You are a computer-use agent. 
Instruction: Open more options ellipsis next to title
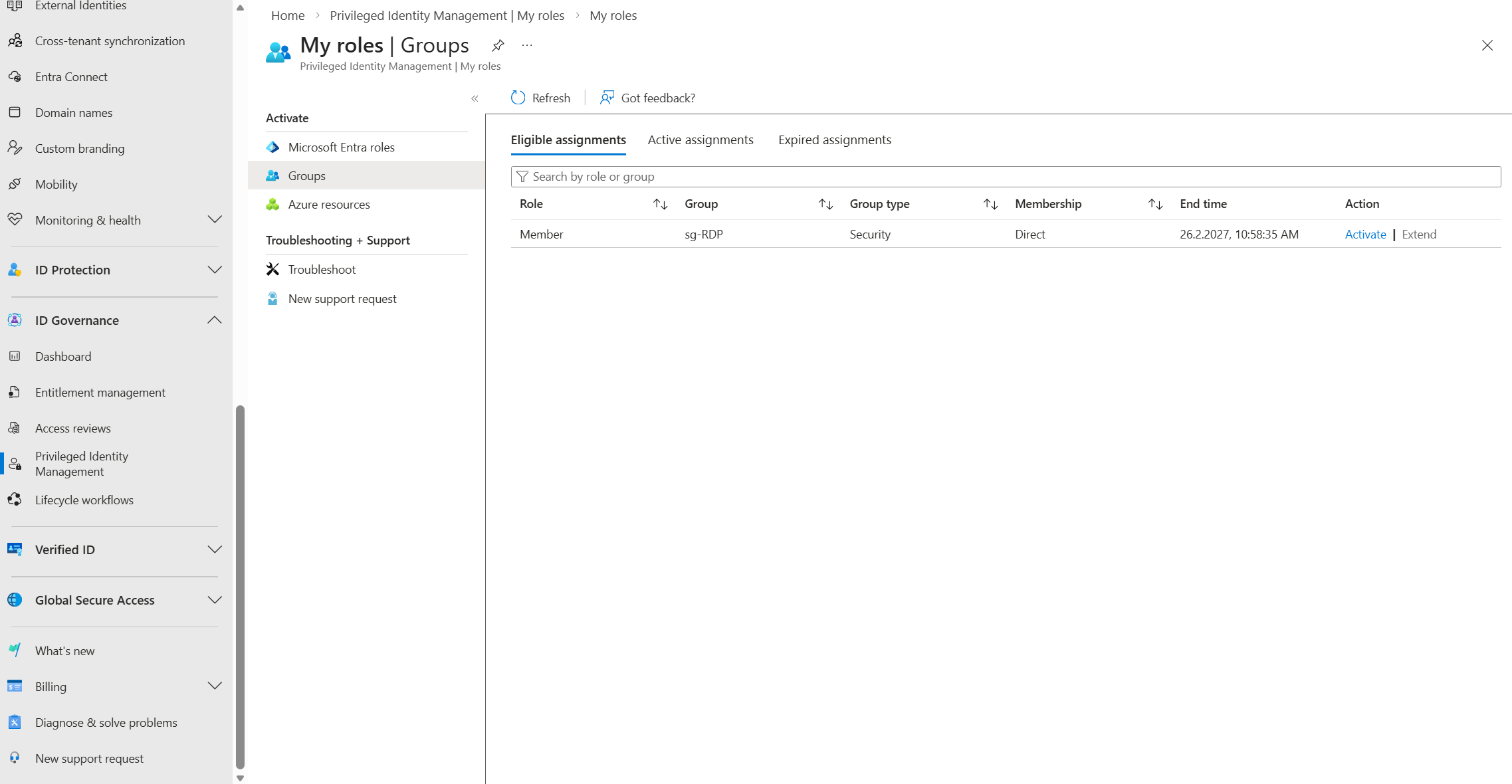[x=527, y=45]
